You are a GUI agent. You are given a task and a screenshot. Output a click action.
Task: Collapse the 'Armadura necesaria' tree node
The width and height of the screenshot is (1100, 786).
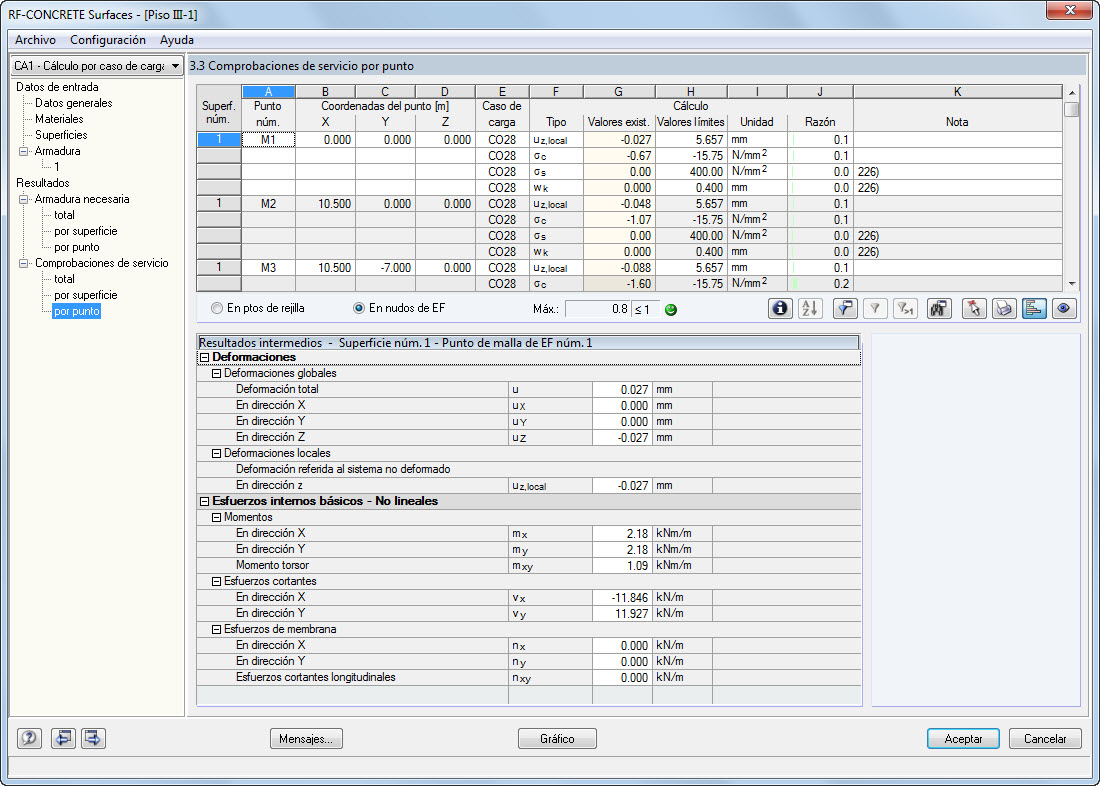tap(25, 199)
